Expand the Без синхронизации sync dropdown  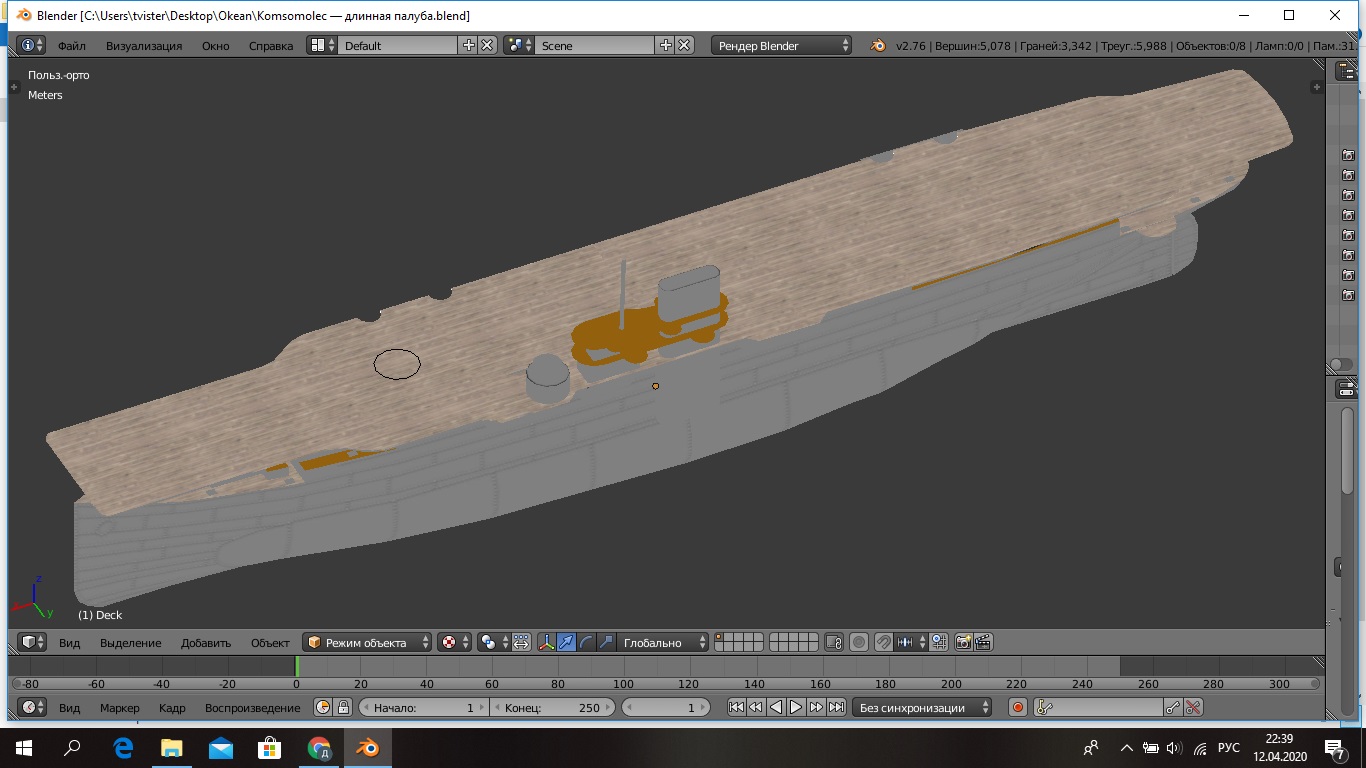922,707
